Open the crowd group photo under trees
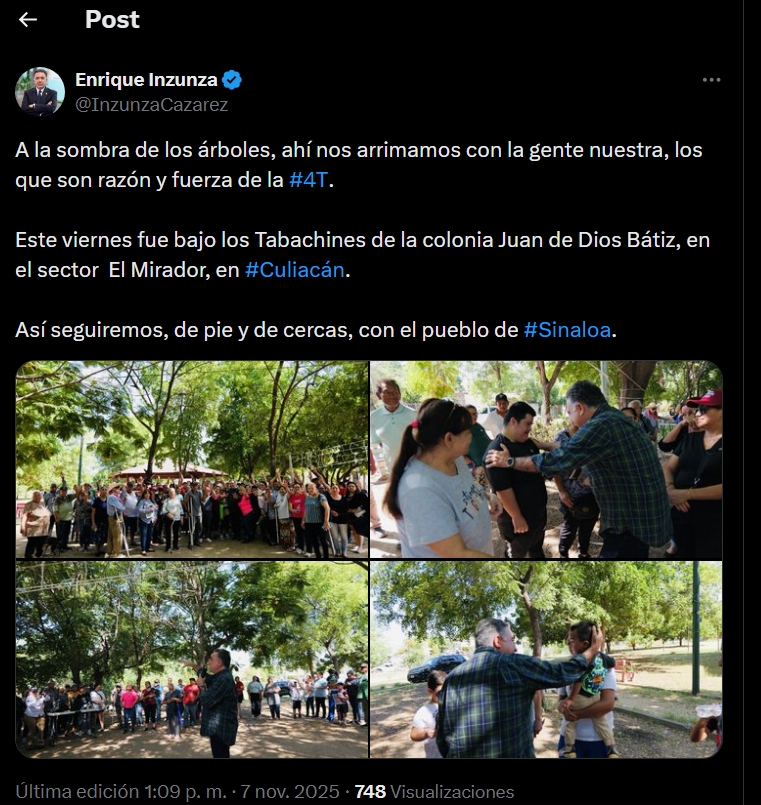Viewport: 761px width, 805px height. (192, 459)
